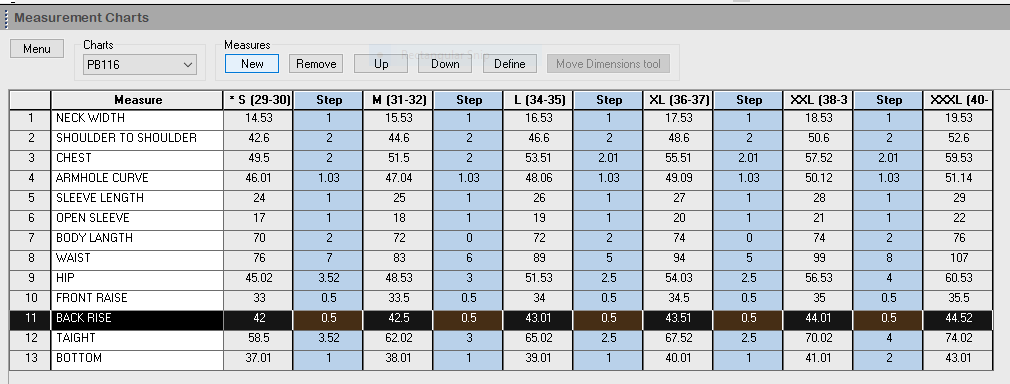Select WAIST step cell with value 7
1010x384 pixels.
(329, 258)
